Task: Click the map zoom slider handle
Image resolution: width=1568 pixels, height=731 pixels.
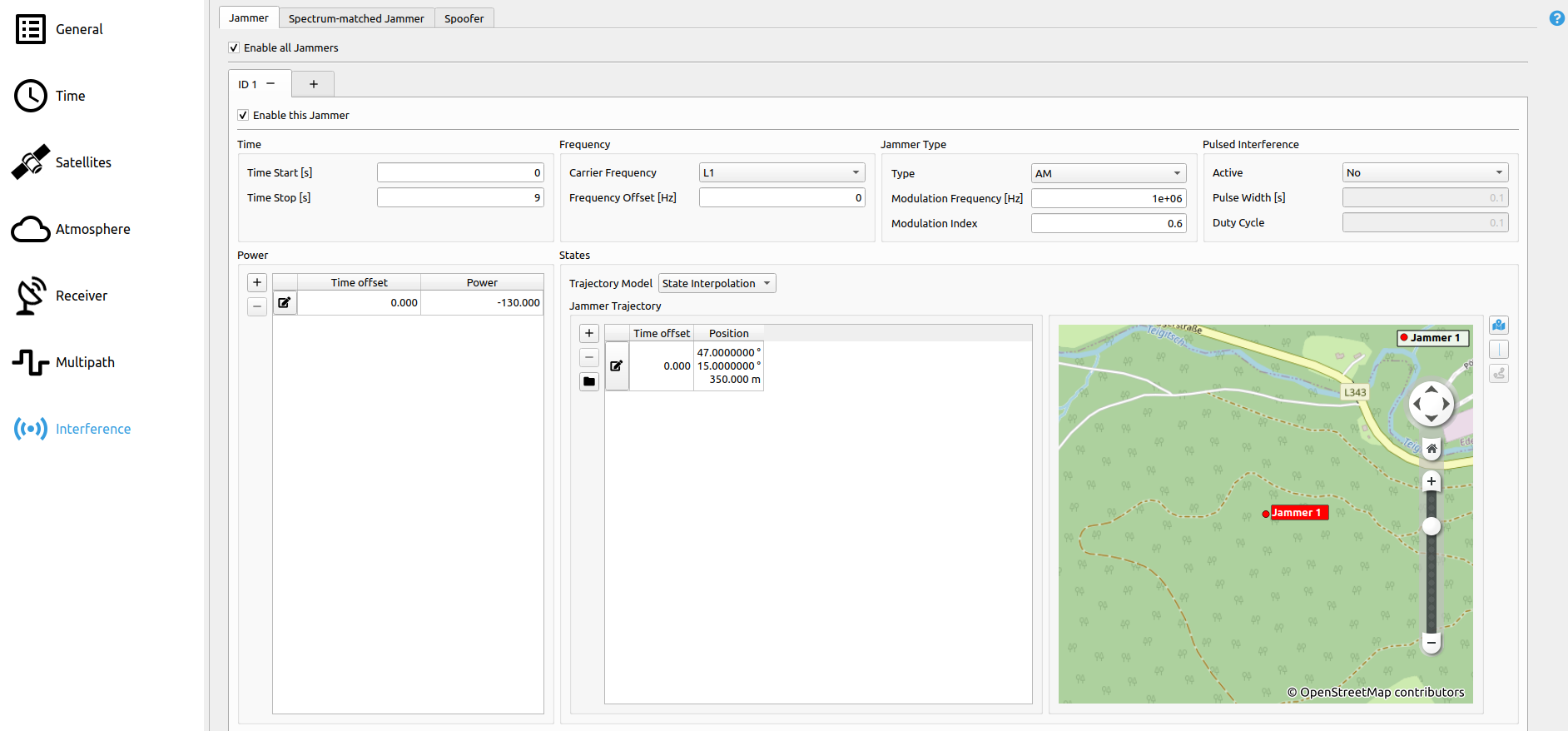Action: click(1432, 526)
